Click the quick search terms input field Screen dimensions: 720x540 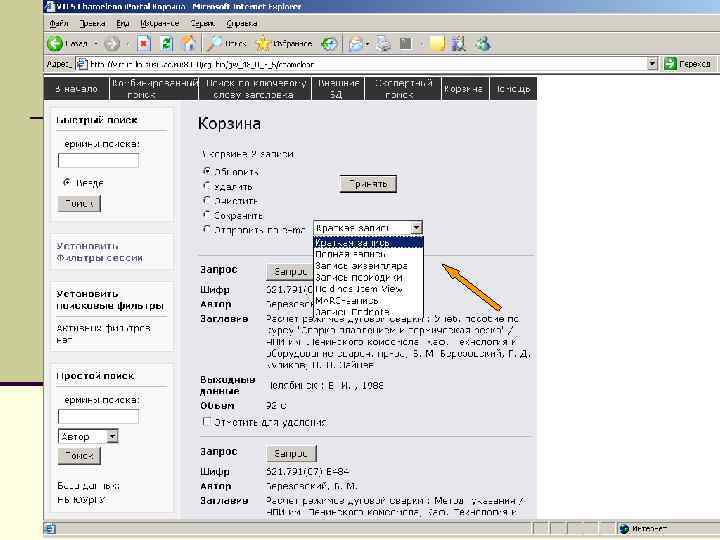[98, 160]
